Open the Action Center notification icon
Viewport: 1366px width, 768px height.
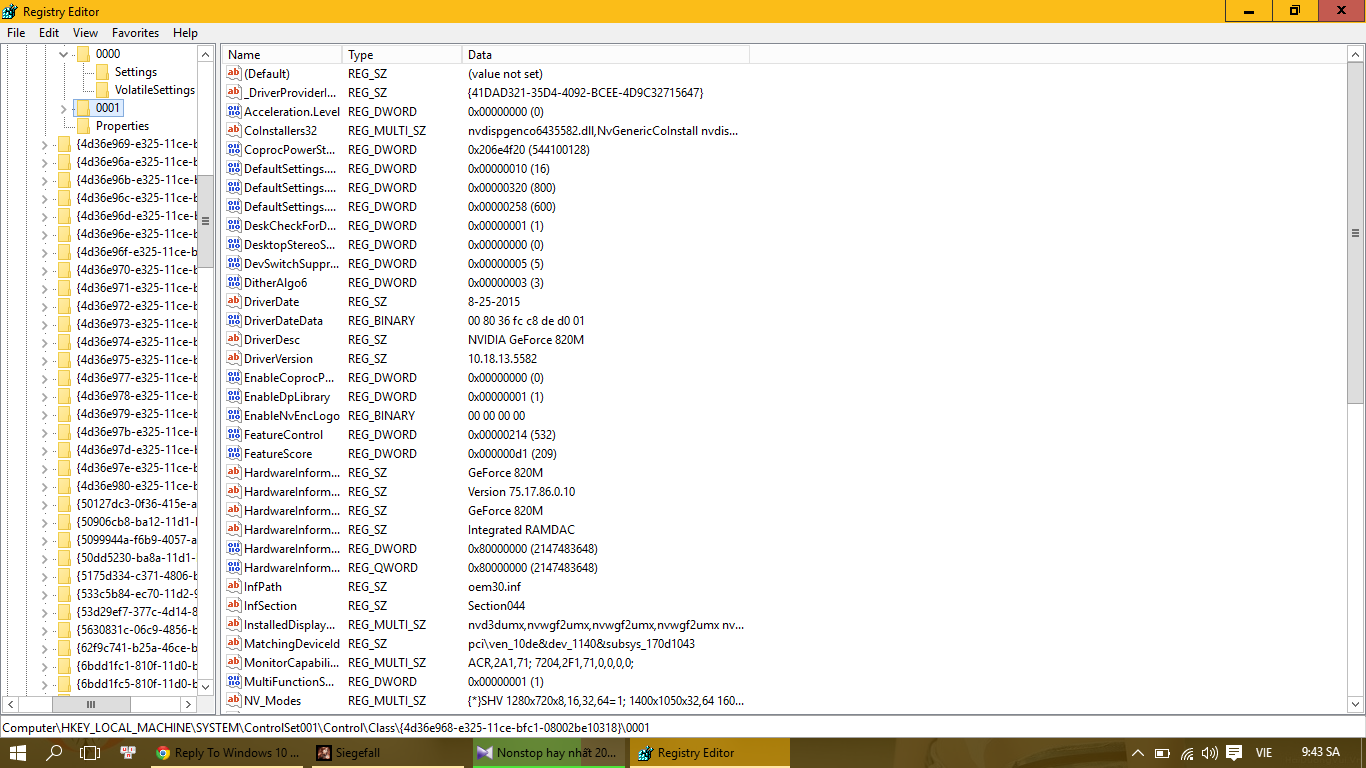(x=1234, y=753)
